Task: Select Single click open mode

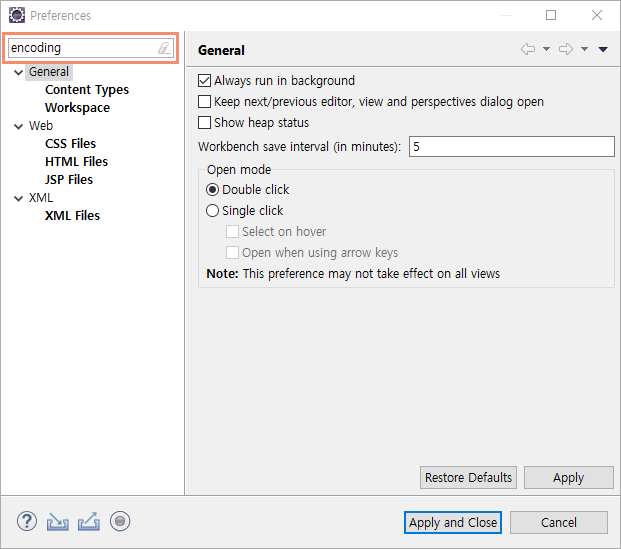Action: [x=212, y=210]
